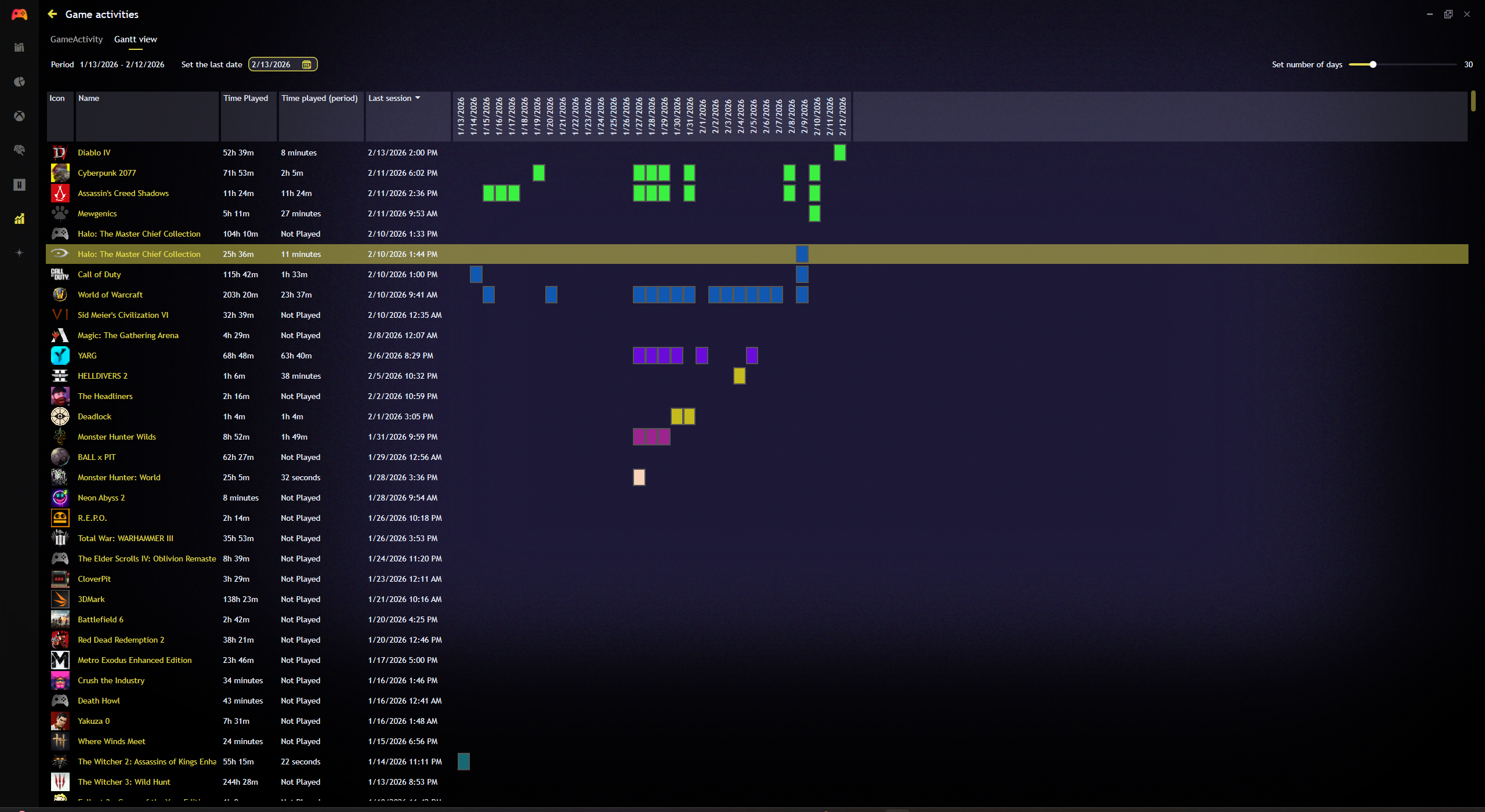The height and width of the screenshot is (812, 1485).
Task: Open the library bookshelf sidebar icon
Action: pyautogui.click(x=19, y=48)
